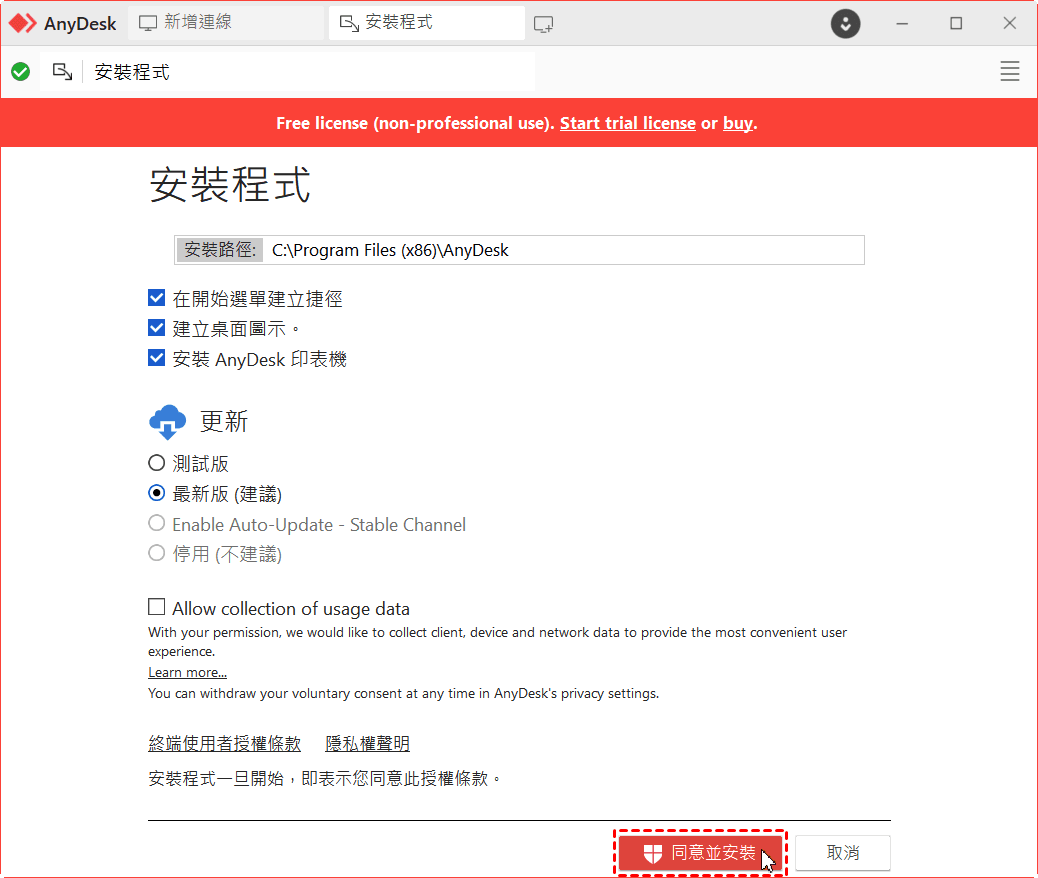This screenshot has height=878, width=1038.
Task: Open the Learn more... link
Action: coord(187,673)
